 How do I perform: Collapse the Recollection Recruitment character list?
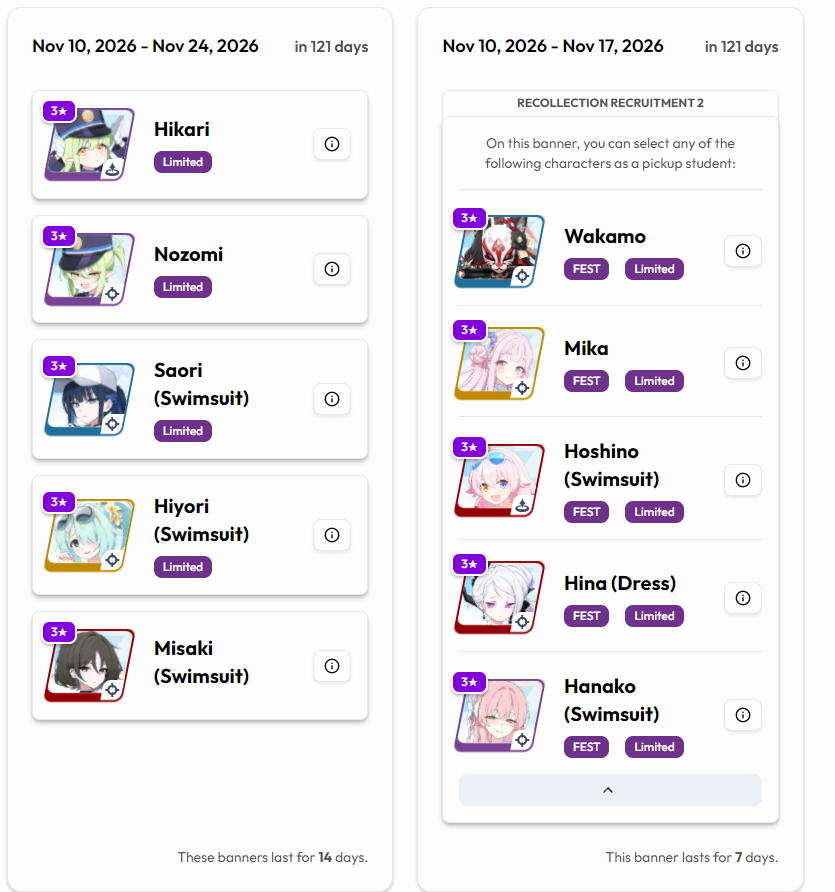(610, 790)
